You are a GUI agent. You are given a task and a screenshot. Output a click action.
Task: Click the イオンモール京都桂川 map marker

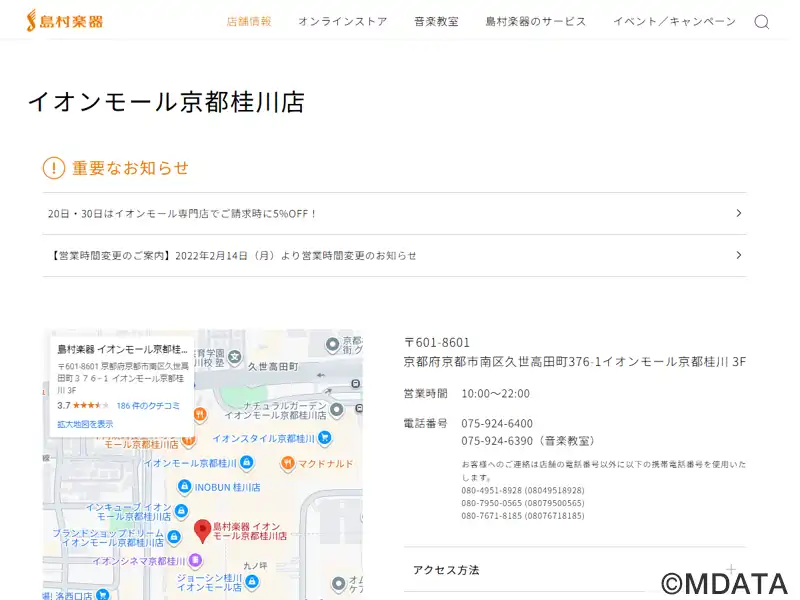(x=247, y=463)
